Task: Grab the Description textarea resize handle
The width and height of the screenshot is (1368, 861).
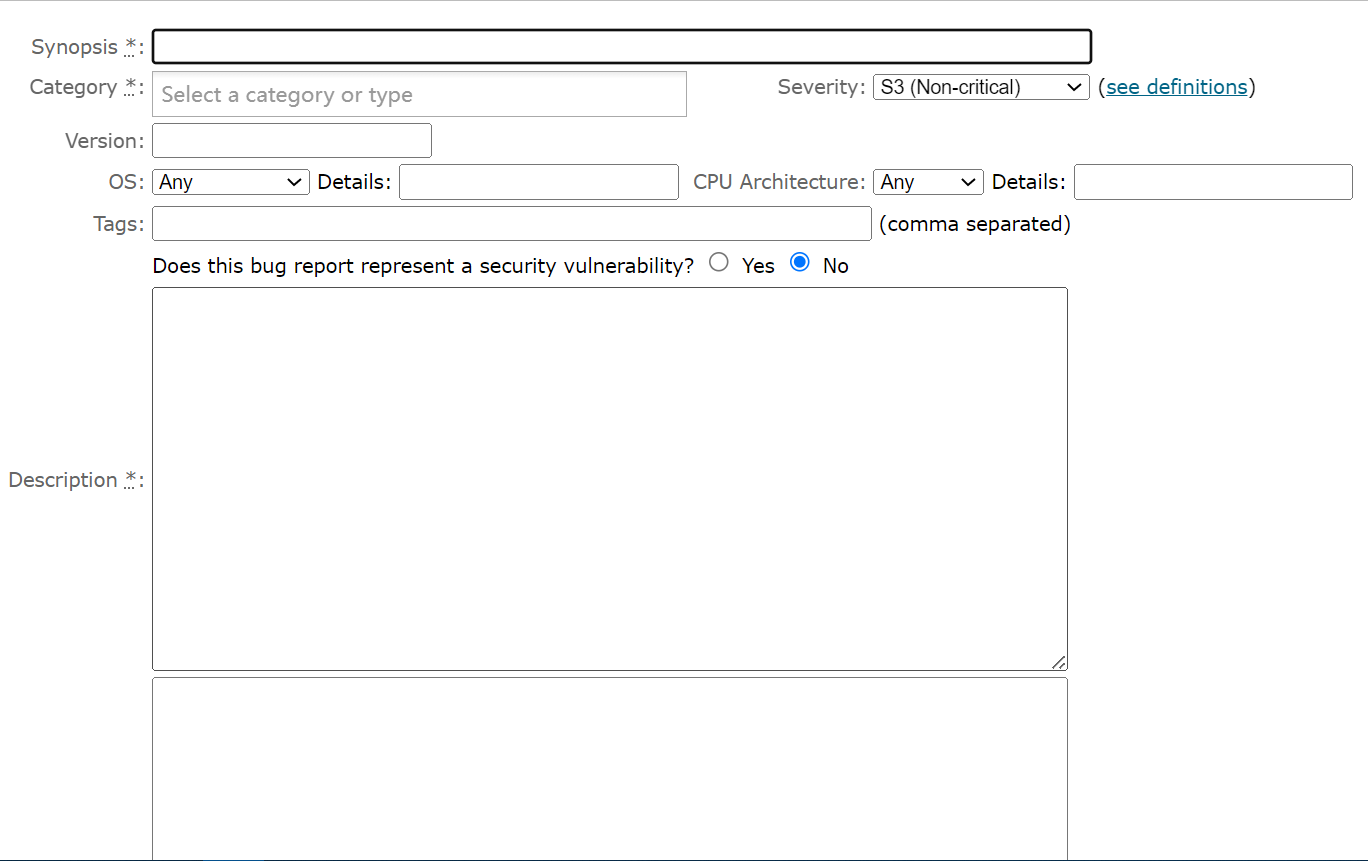Action: [1059, 662]
